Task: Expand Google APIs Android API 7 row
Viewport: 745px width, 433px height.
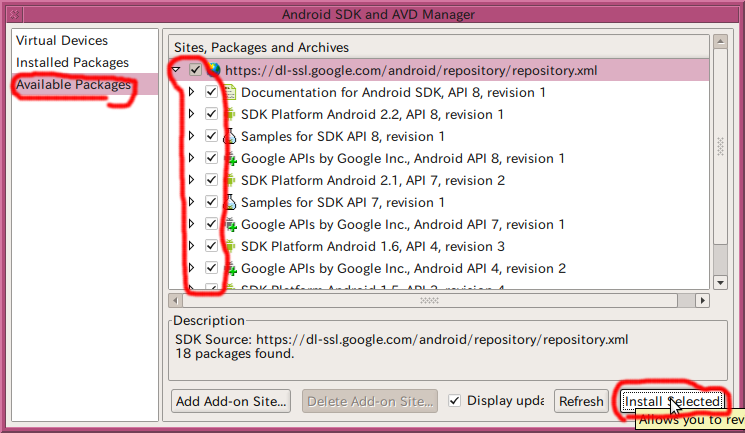Action: point(191,224)
